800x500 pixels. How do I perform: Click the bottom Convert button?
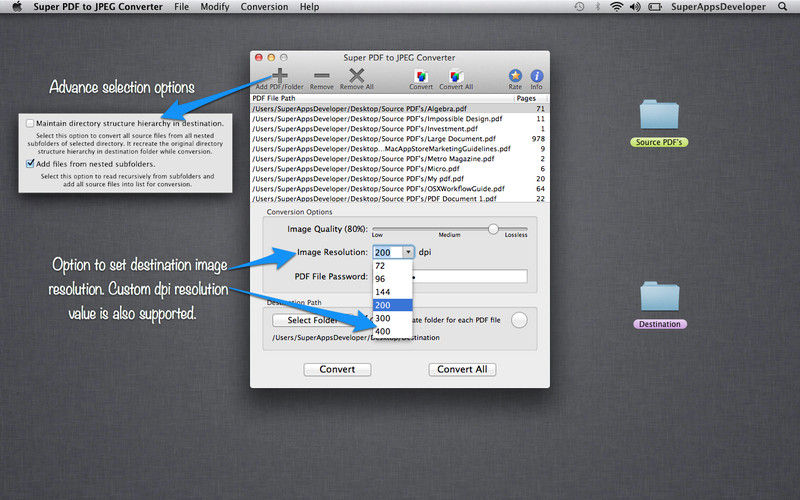337,369
